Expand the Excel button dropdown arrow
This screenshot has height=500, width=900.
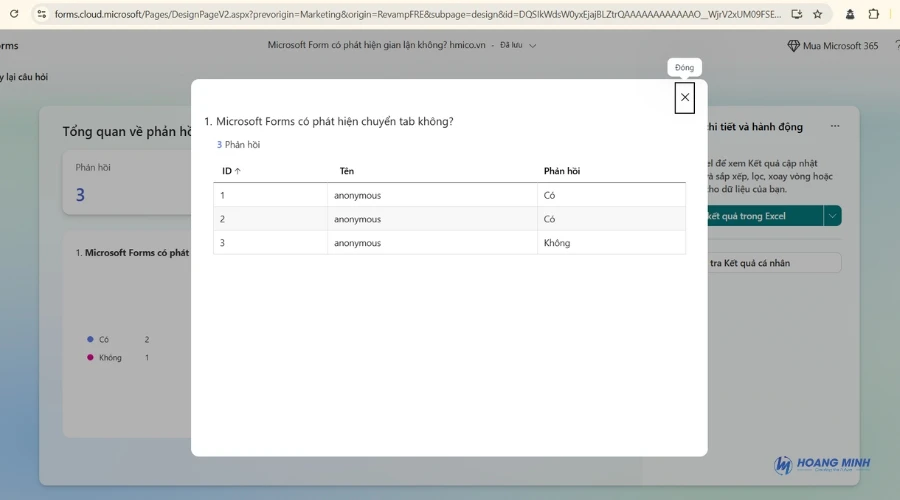point(832,216)
